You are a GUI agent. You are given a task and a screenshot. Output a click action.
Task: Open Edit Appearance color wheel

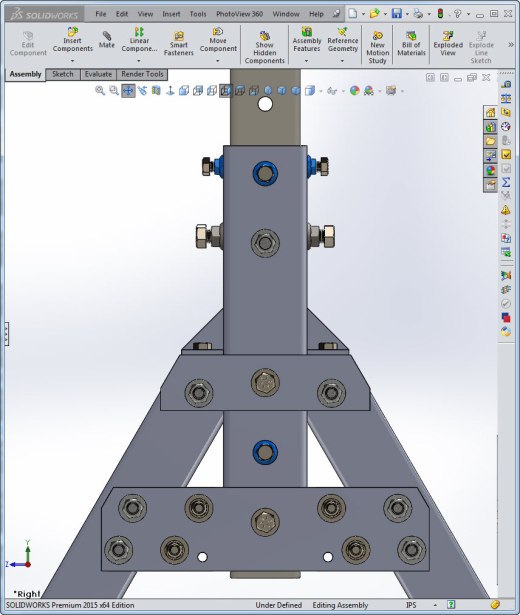(355, 91)
